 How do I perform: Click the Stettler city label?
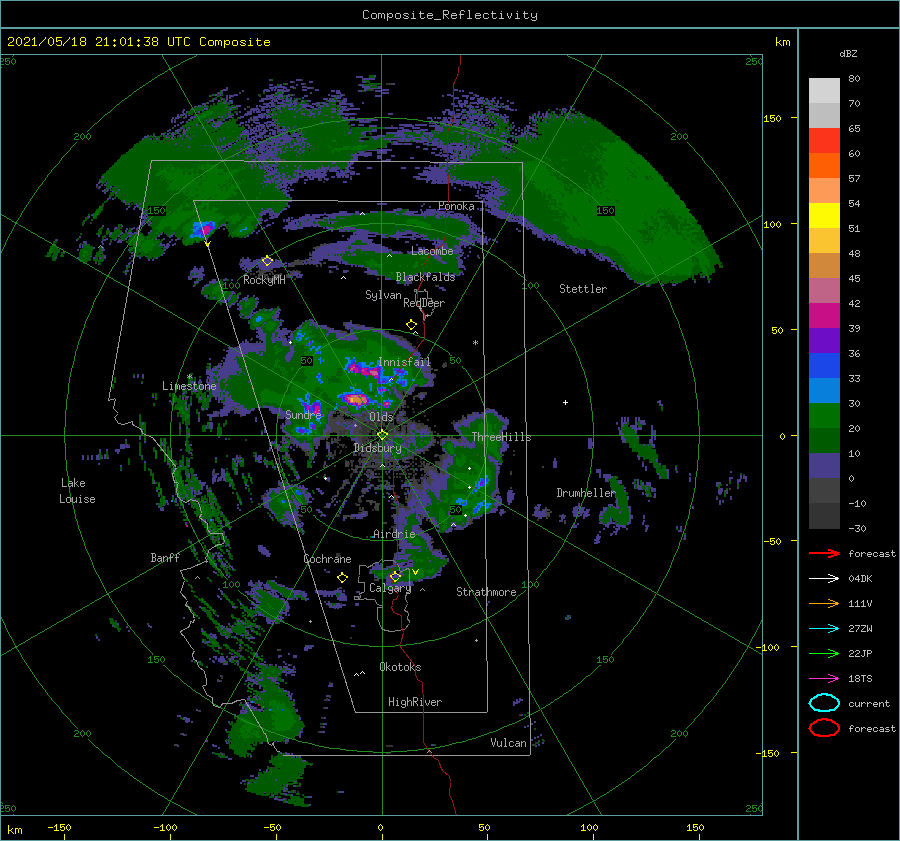coord(583,289)
